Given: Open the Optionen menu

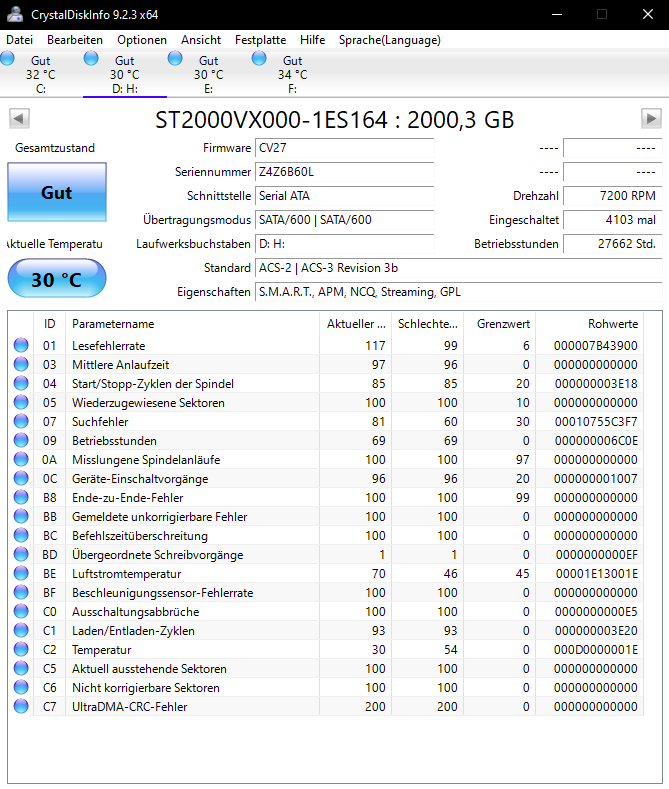Looking at the screenshot, I should pyautogui.click(x=142, y=40).
